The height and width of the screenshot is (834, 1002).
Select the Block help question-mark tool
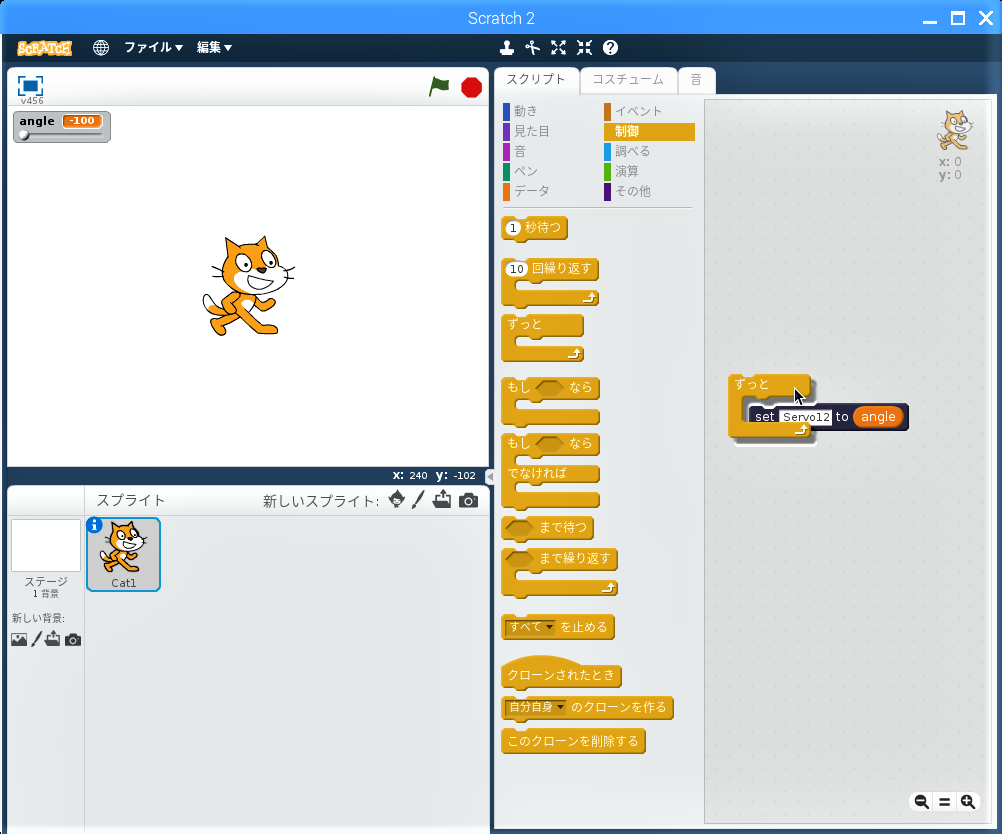[610, 48]
